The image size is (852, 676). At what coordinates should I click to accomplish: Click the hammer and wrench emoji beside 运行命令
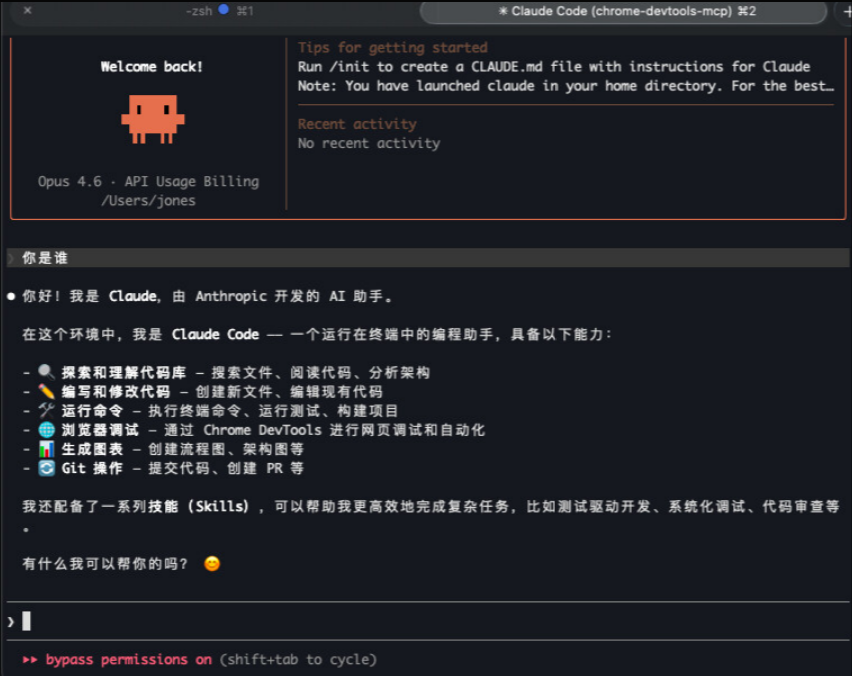[47, 410]
